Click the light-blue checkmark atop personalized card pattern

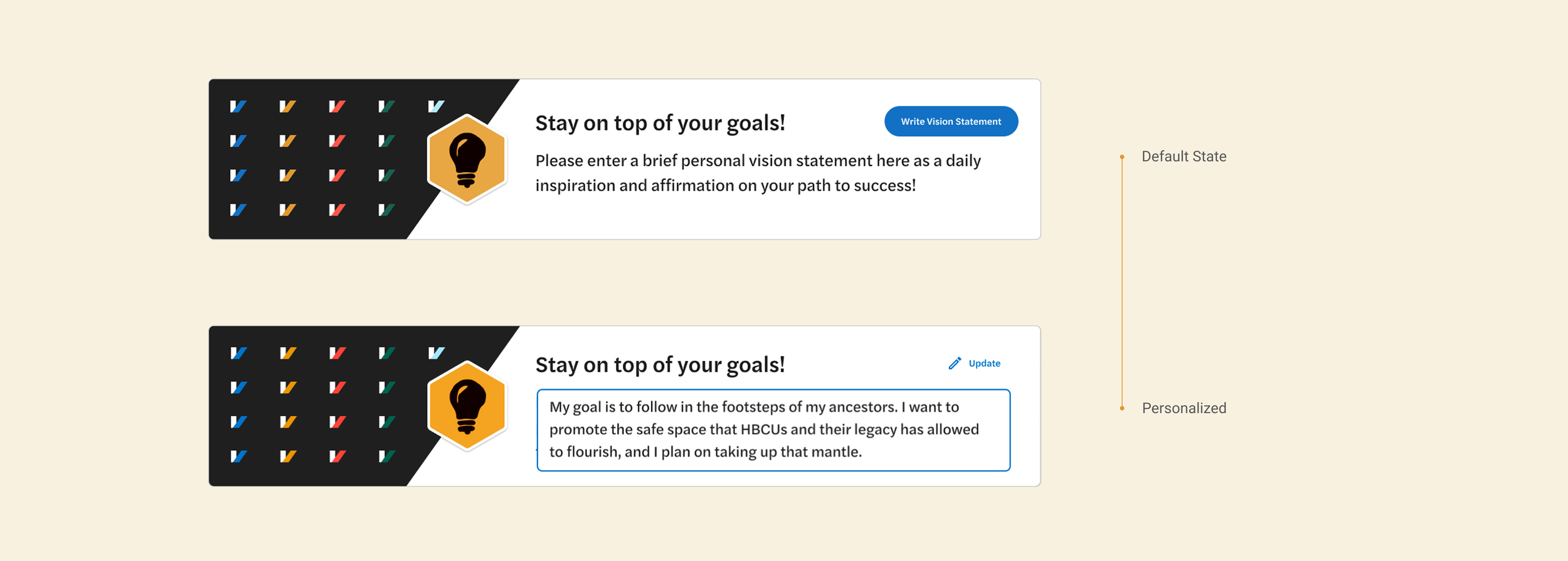coord(436,354)
